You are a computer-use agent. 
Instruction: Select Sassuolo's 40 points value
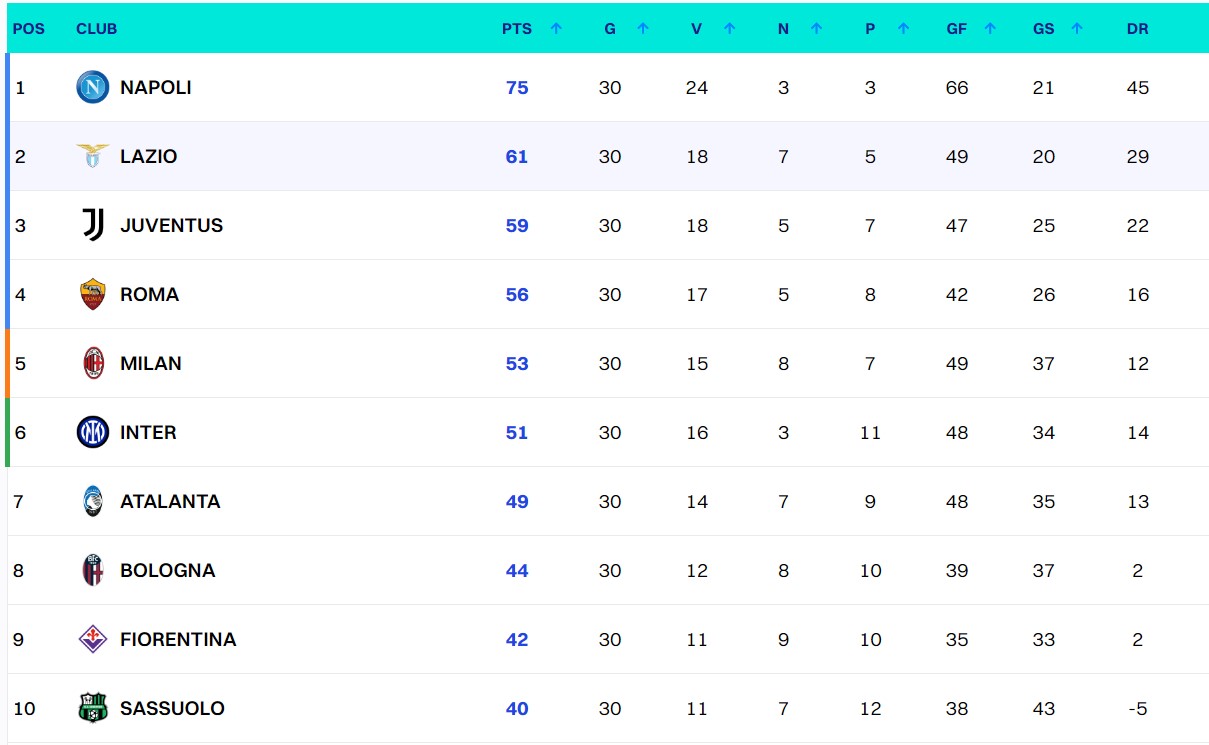coord(517,708)
